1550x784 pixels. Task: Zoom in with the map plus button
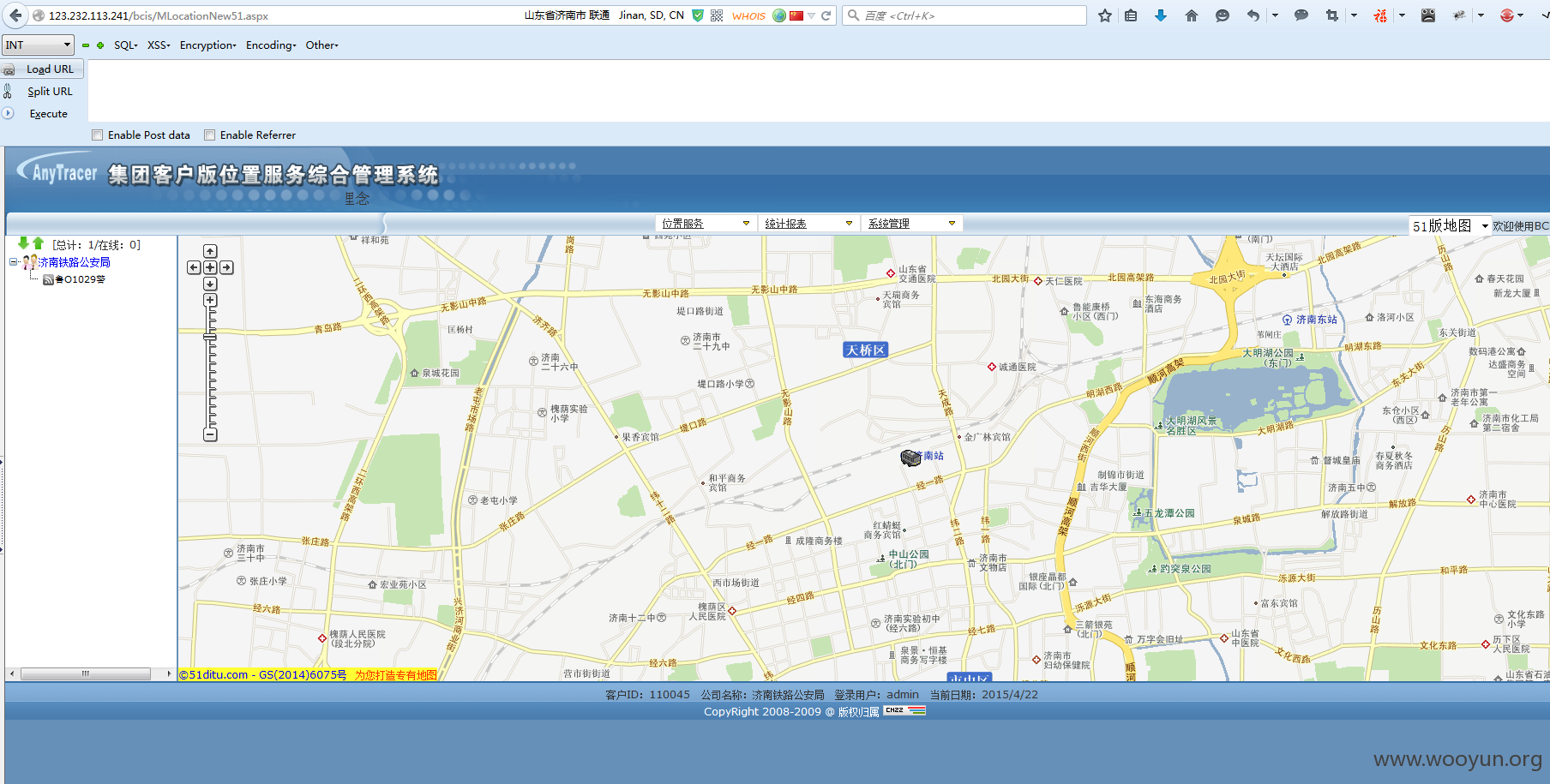coord(210,301)
